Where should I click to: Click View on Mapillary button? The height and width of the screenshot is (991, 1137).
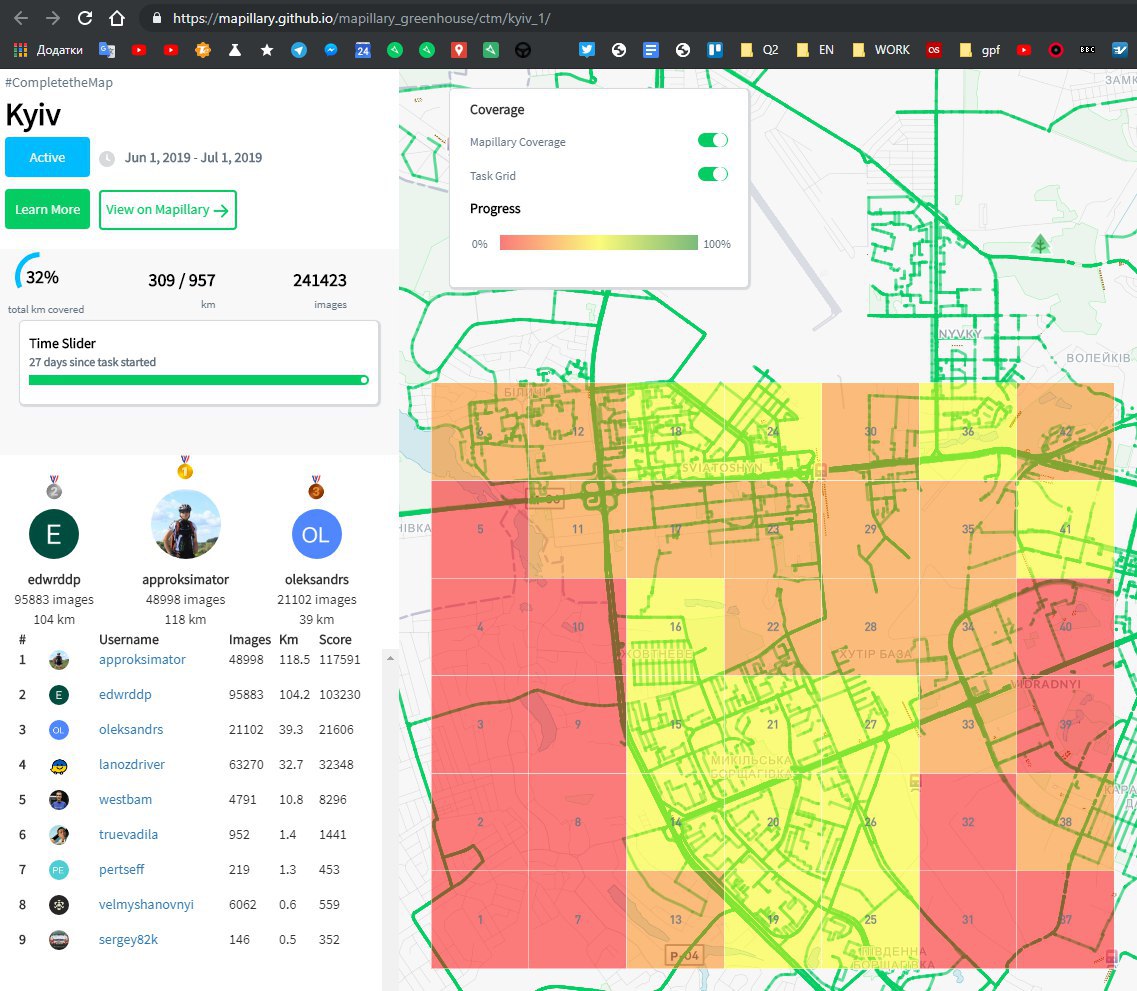(x=168, y=210)
